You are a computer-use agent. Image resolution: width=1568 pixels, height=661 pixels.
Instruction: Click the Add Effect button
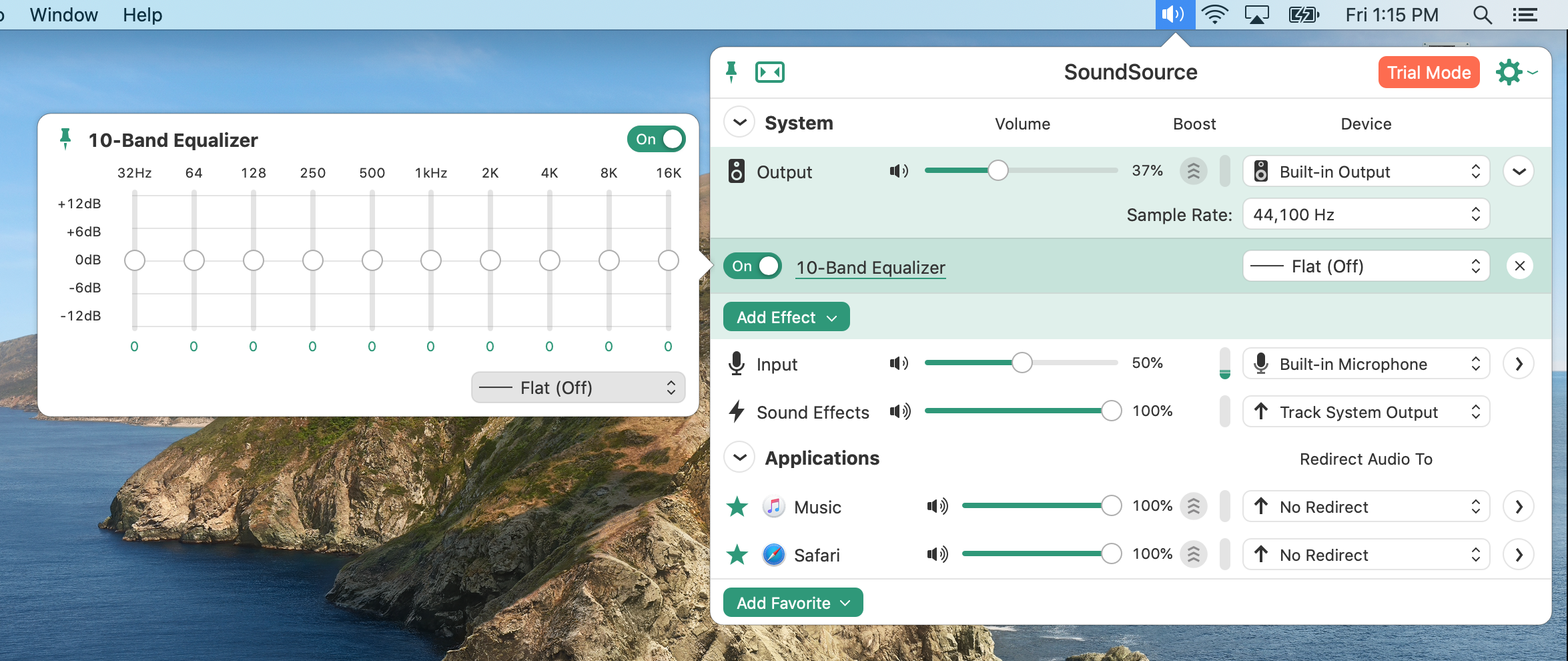tap(786, 316)
